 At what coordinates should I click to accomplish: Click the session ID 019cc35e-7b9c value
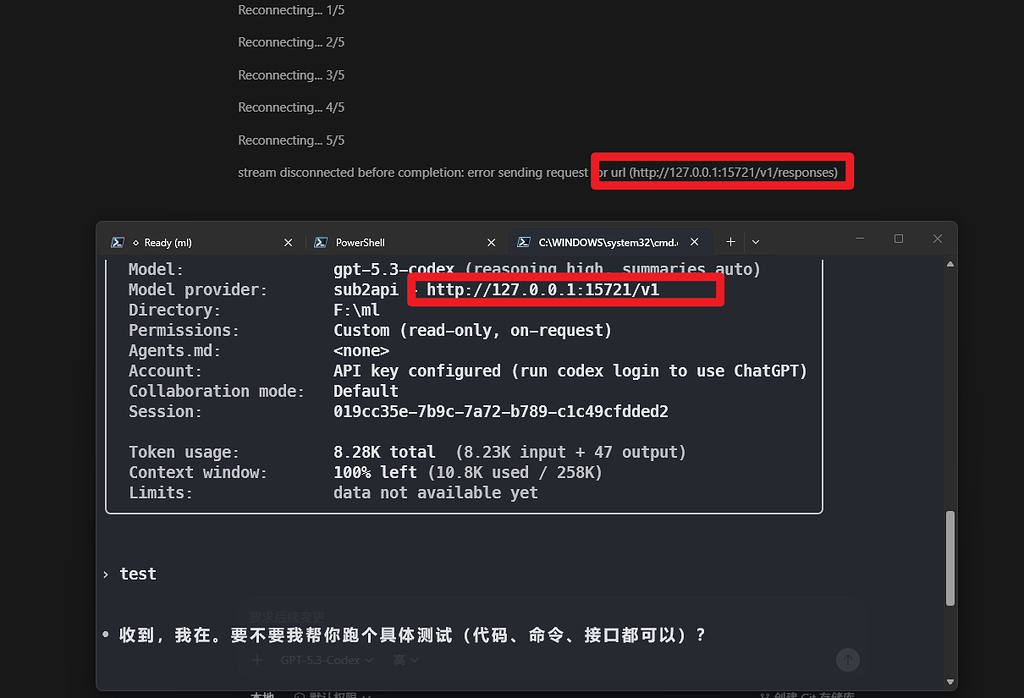[501, 411]
